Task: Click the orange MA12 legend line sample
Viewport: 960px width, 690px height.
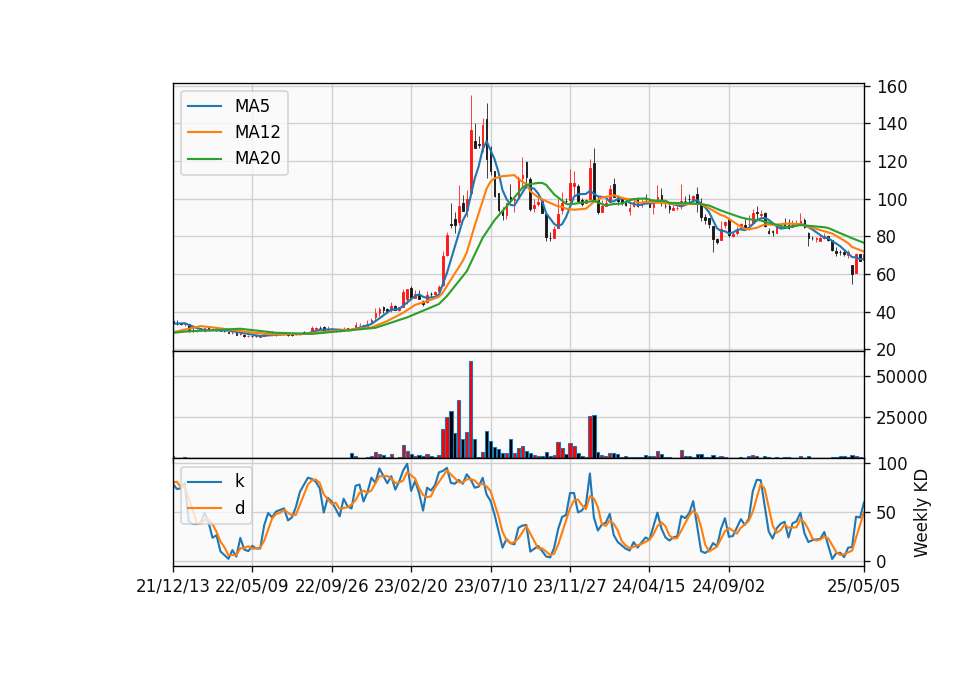Action: point(204,132)
